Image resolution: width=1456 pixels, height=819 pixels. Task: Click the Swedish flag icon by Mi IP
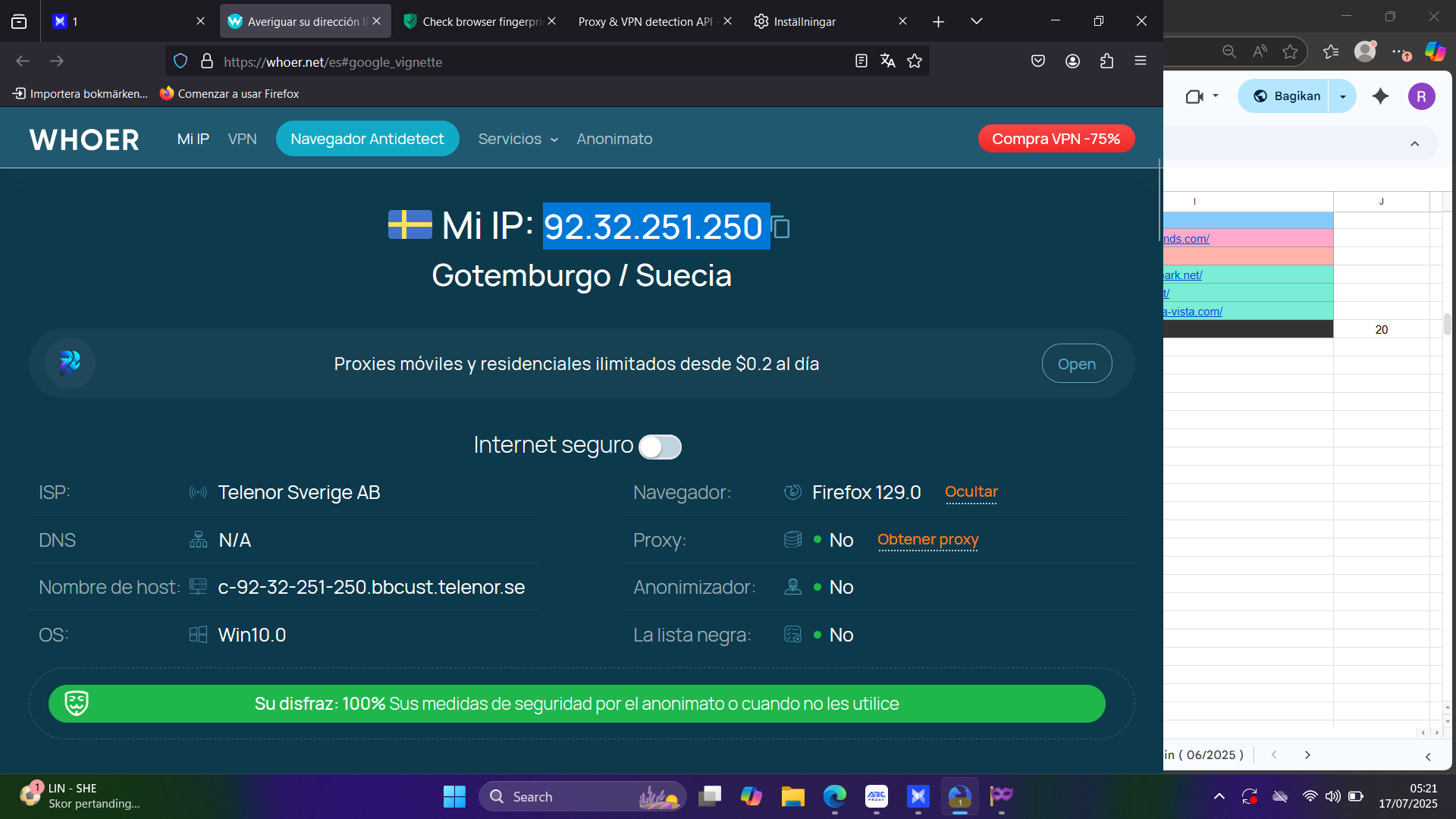click(410, 224)
